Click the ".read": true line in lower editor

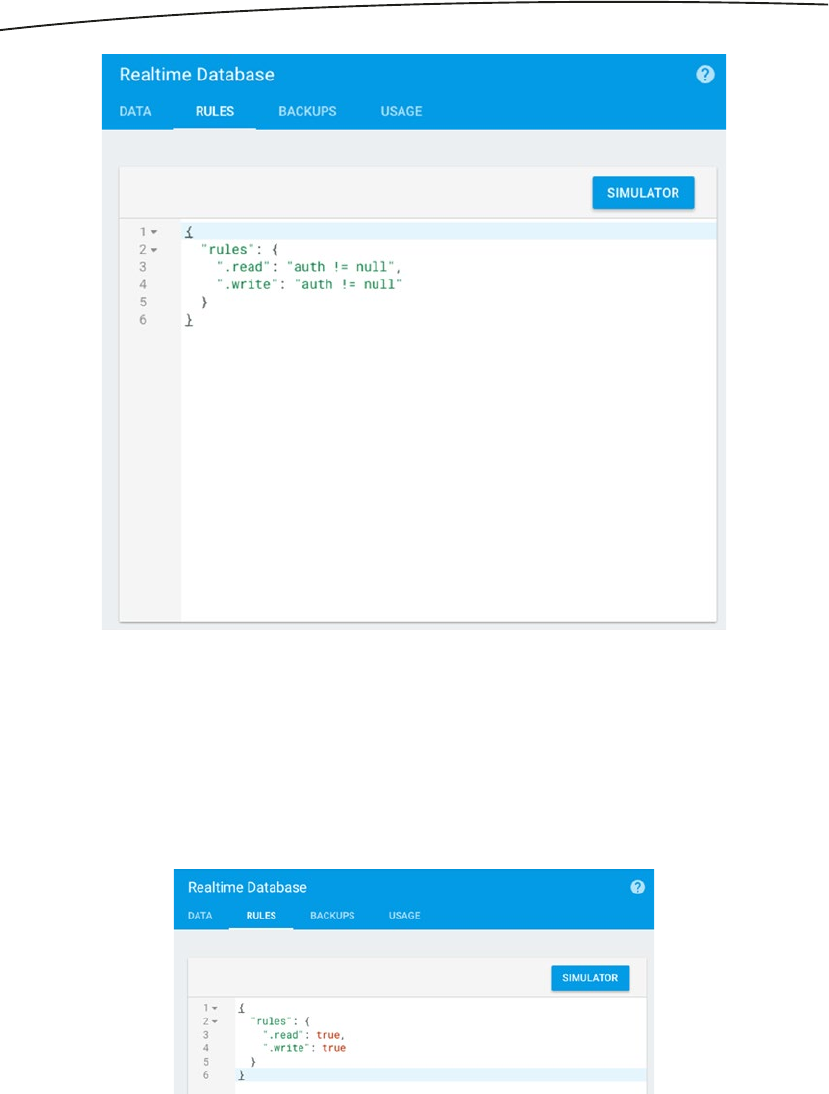pyautogui.click(x=304, y=1035)
